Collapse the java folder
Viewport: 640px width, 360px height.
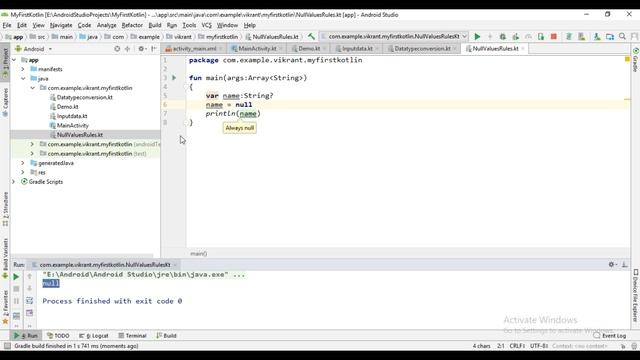click(x=23, y=79)
